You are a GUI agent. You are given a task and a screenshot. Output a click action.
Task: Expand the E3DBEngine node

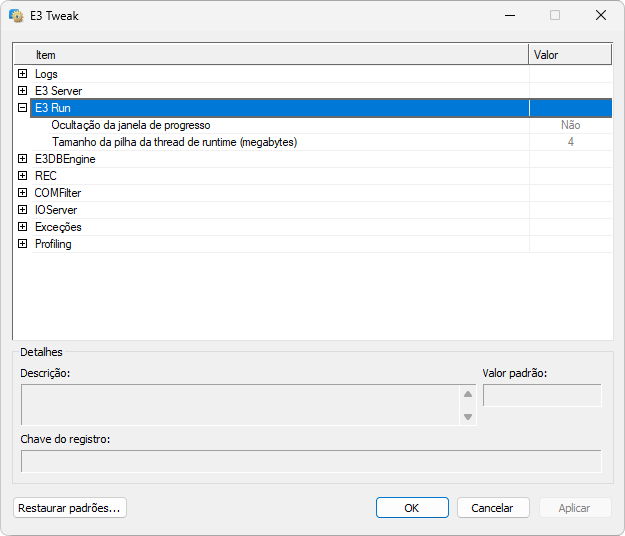[x=23, y=159]
